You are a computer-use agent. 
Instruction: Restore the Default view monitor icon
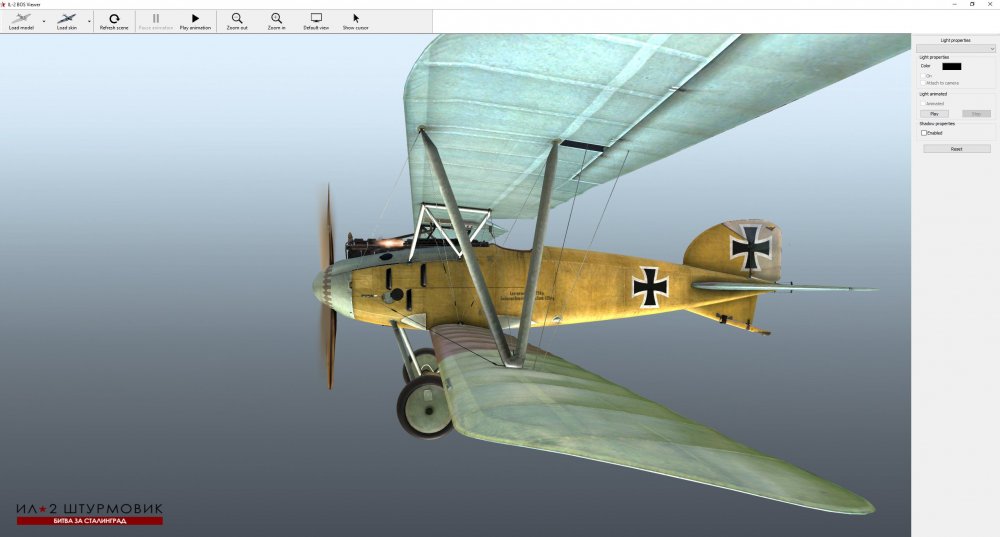(316, 18)
